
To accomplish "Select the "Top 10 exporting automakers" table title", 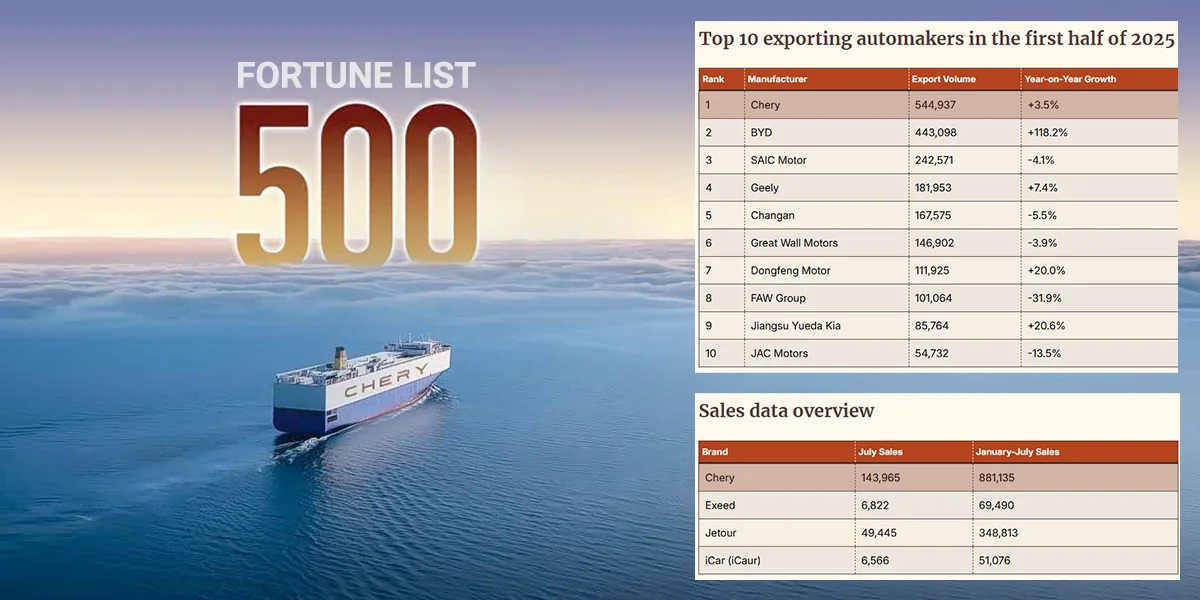I will pyautogui.click(x=937, y=39).
